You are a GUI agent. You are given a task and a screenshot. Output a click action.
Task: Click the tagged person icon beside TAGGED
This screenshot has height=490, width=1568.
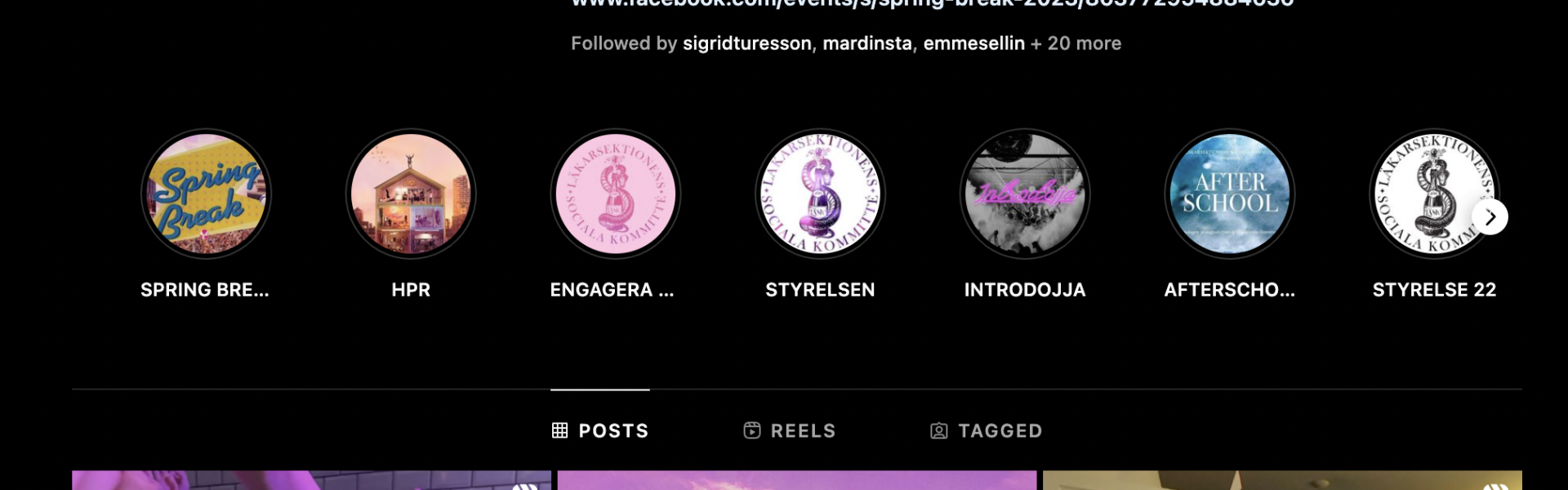point(939,430)
